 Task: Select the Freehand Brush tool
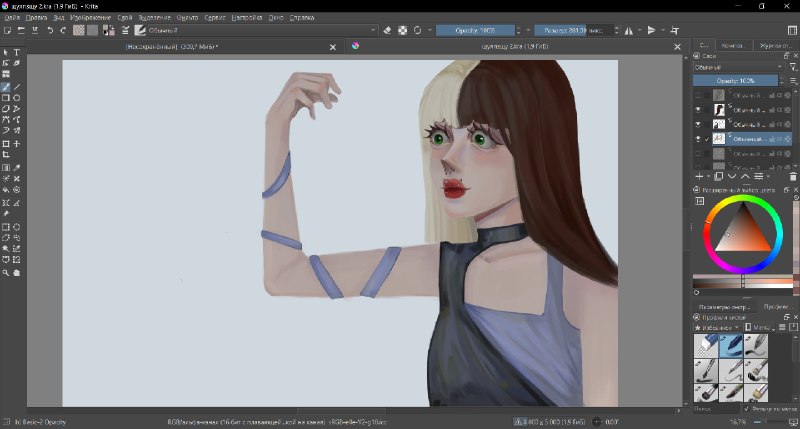point(6,87)
